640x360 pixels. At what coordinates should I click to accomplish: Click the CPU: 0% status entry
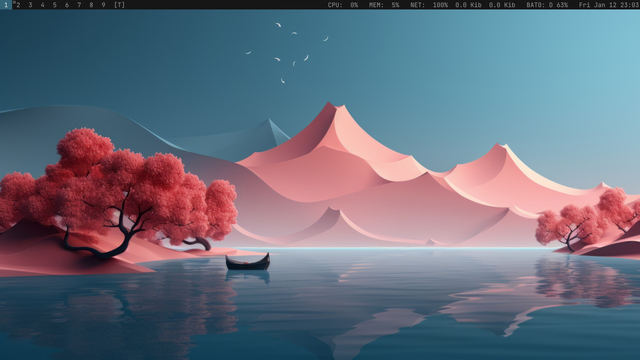tap(343, 5)
